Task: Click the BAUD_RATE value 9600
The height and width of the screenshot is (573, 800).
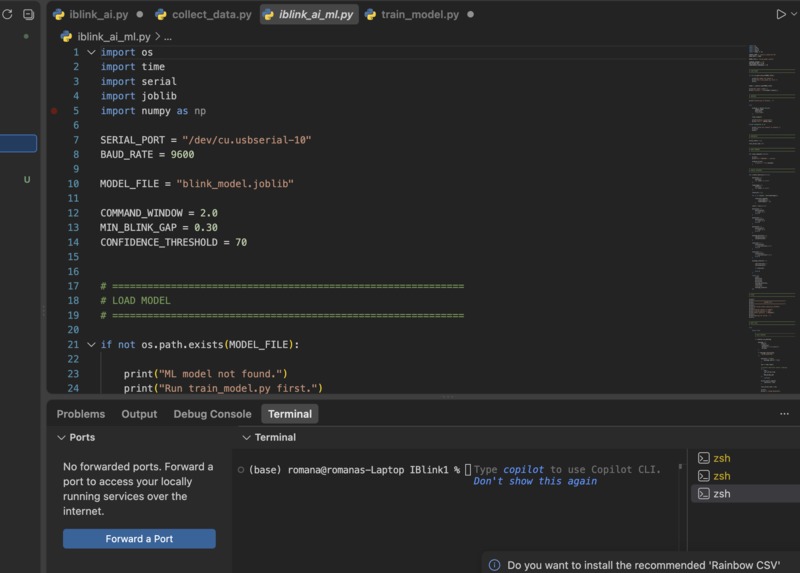Action: (x=182, y=155)
